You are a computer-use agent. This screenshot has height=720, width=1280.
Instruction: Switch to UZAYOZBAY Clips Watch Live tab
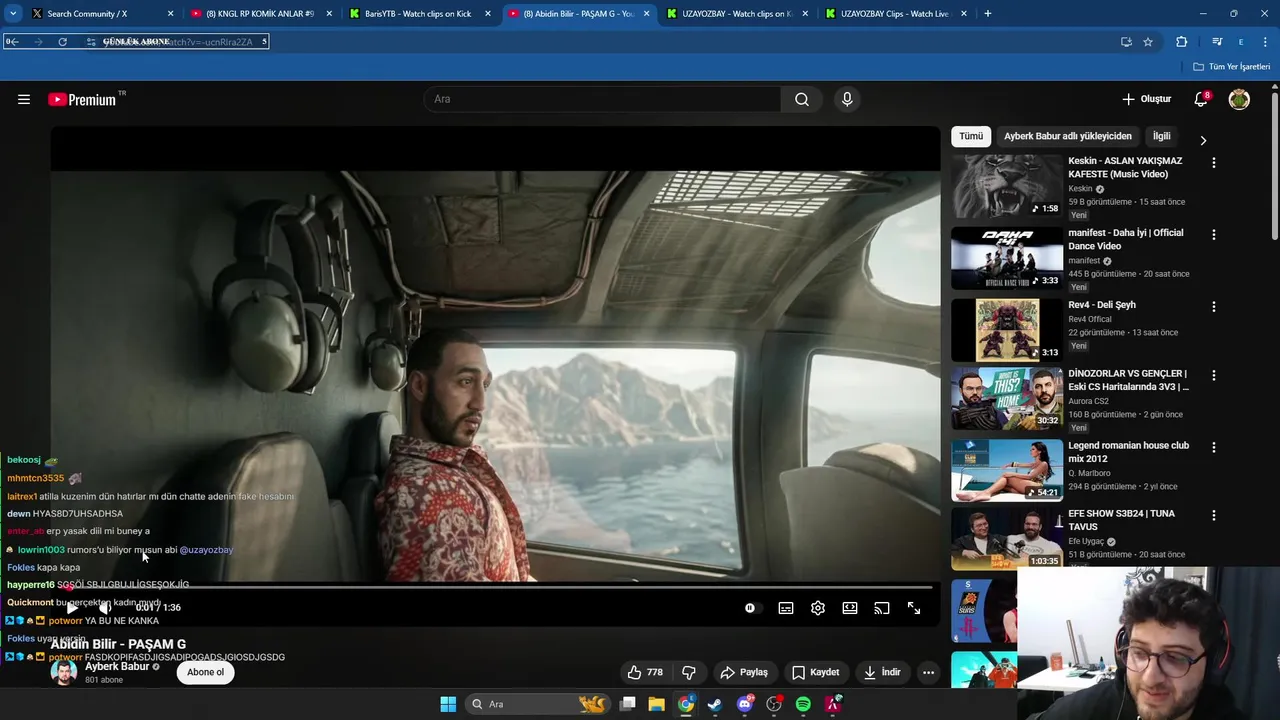[x=896, y=14]
